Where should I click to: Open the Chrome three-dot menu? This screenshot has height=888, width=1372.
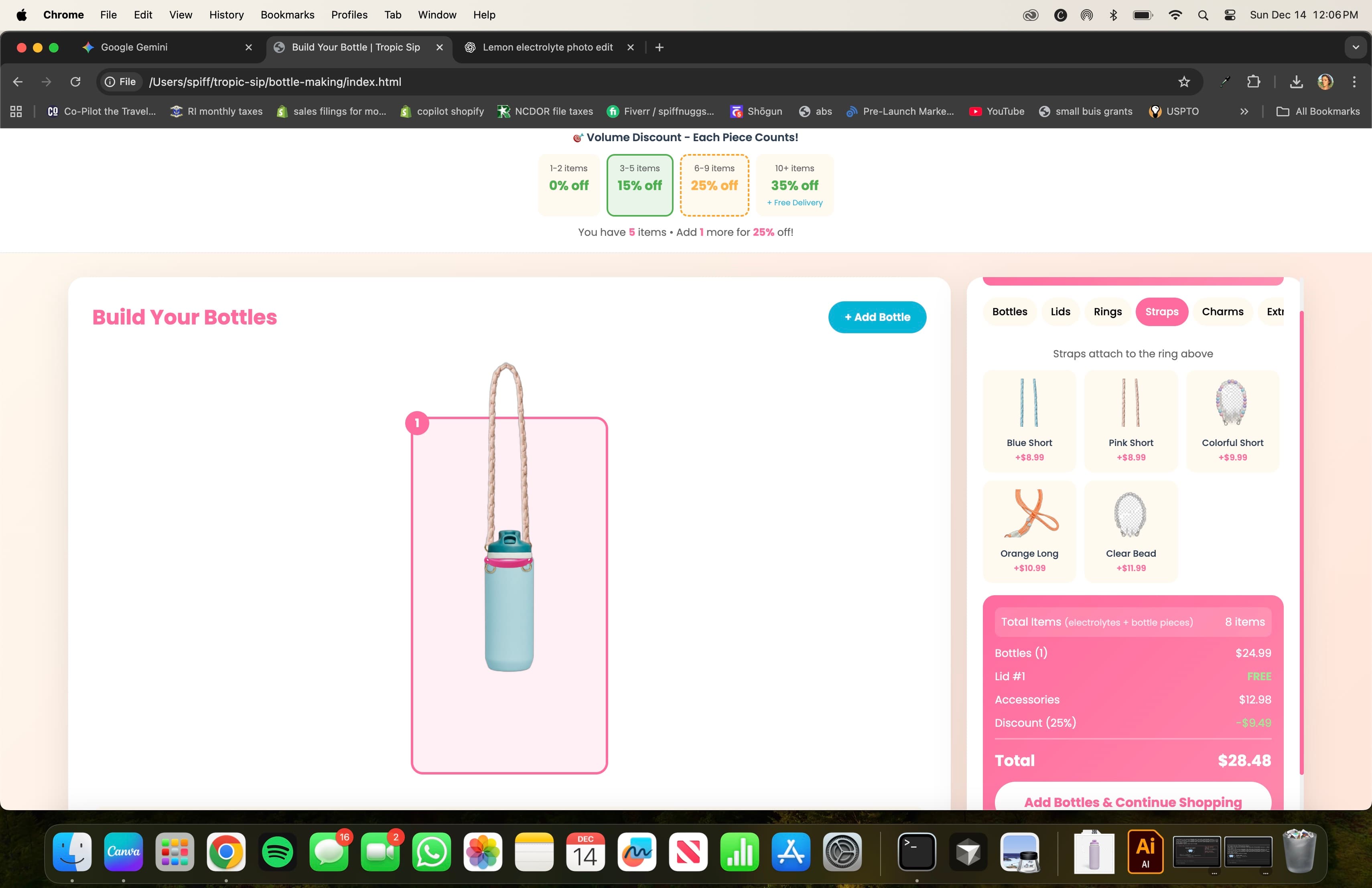(1355, 82)
